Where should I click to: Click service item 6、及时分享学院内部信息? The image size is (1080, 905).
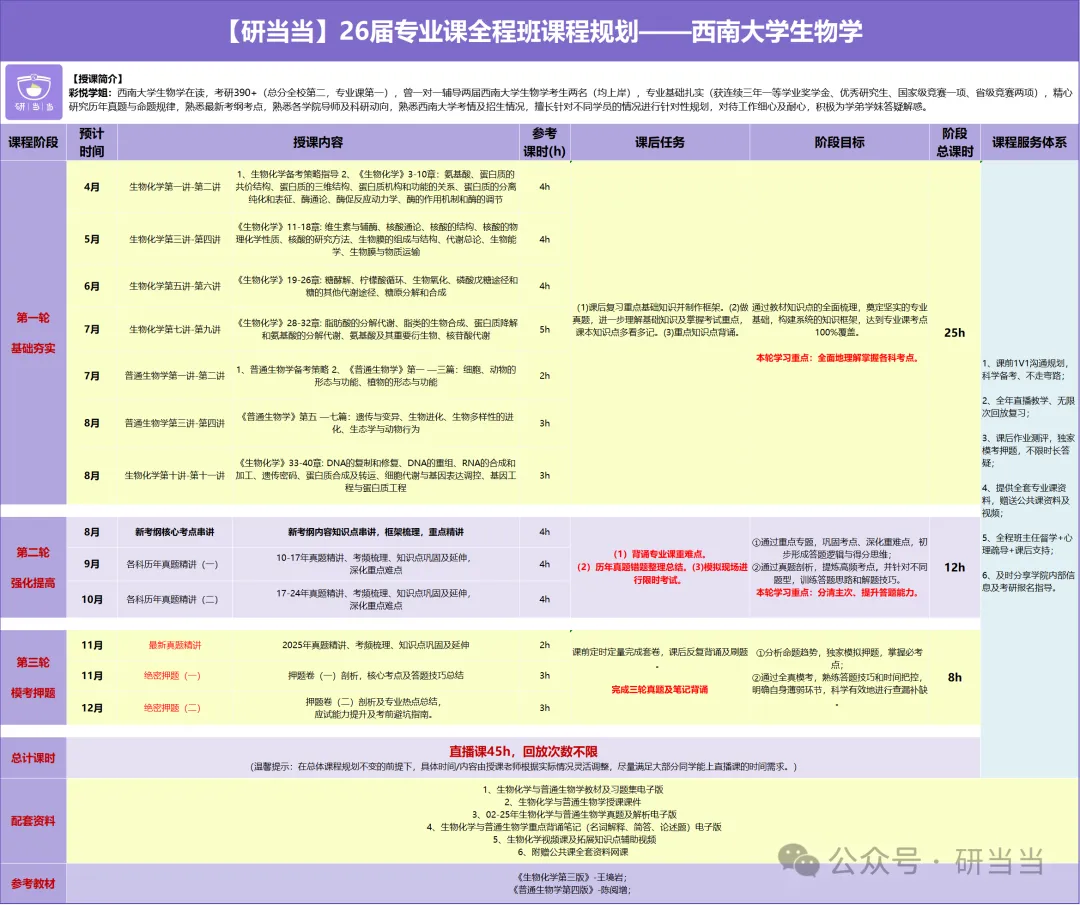tap(1028, 582)
